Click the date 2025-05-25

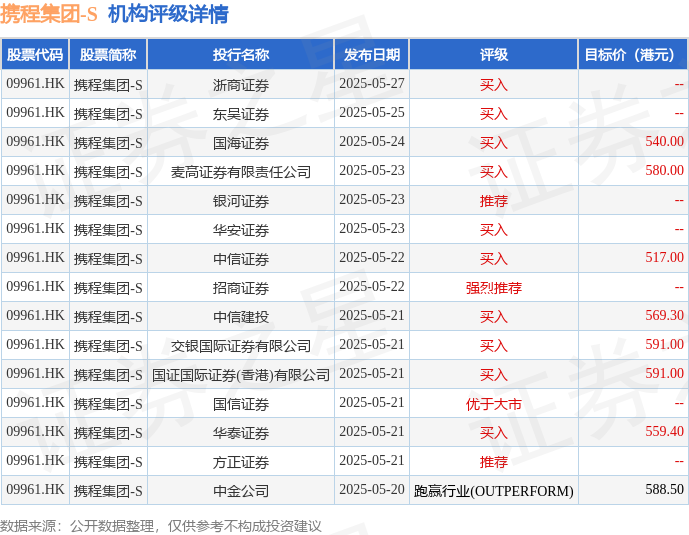[372, 112]
